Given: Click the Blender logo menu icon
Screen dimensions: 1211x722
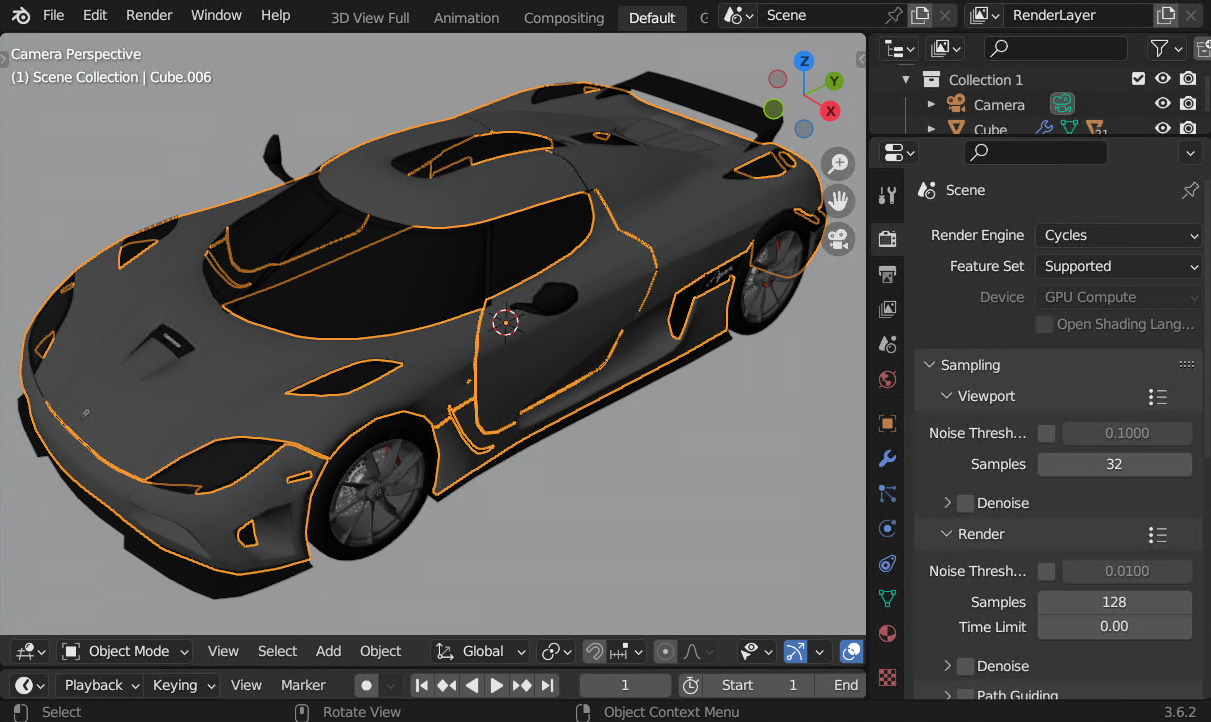Looking at the screenshot, I should tap(20, 16).
